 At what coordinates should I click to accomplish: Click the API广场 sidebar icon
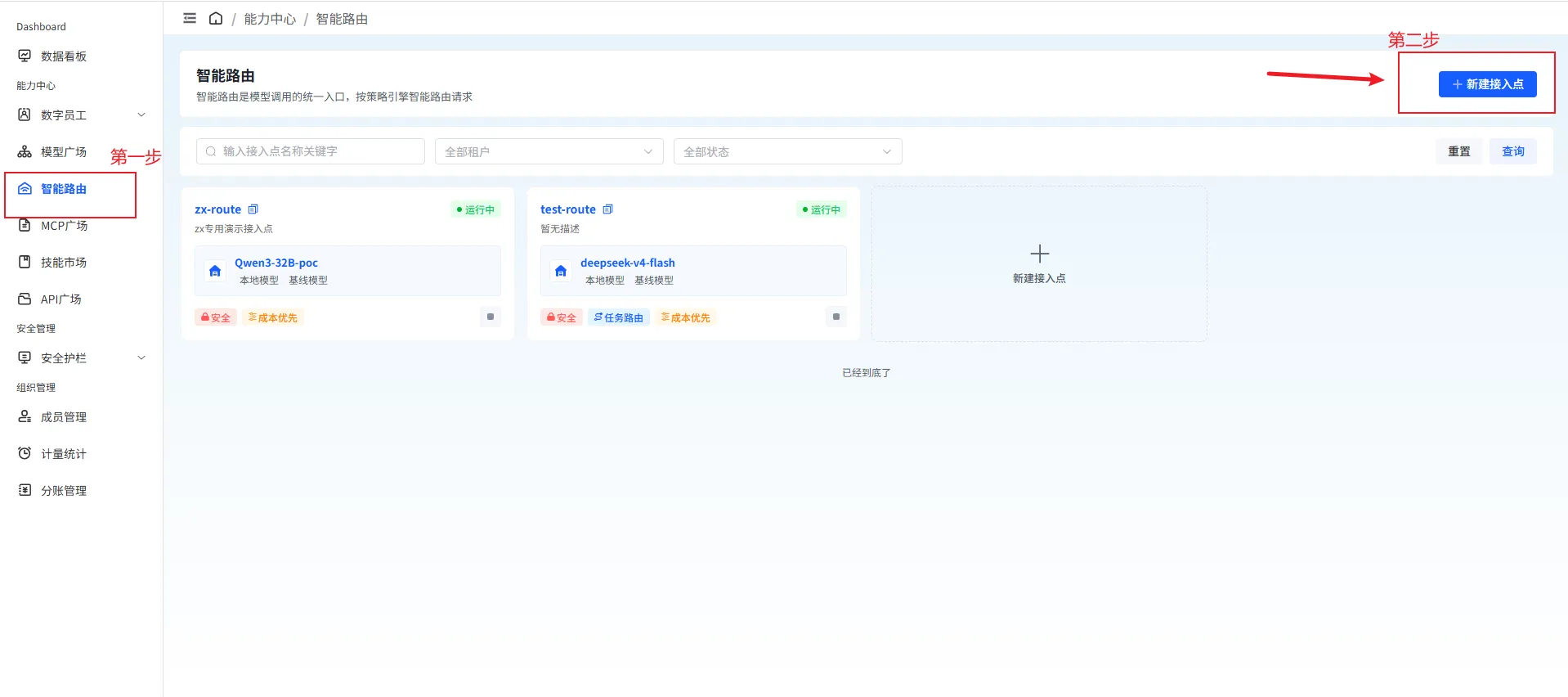[x=25, y=299]
